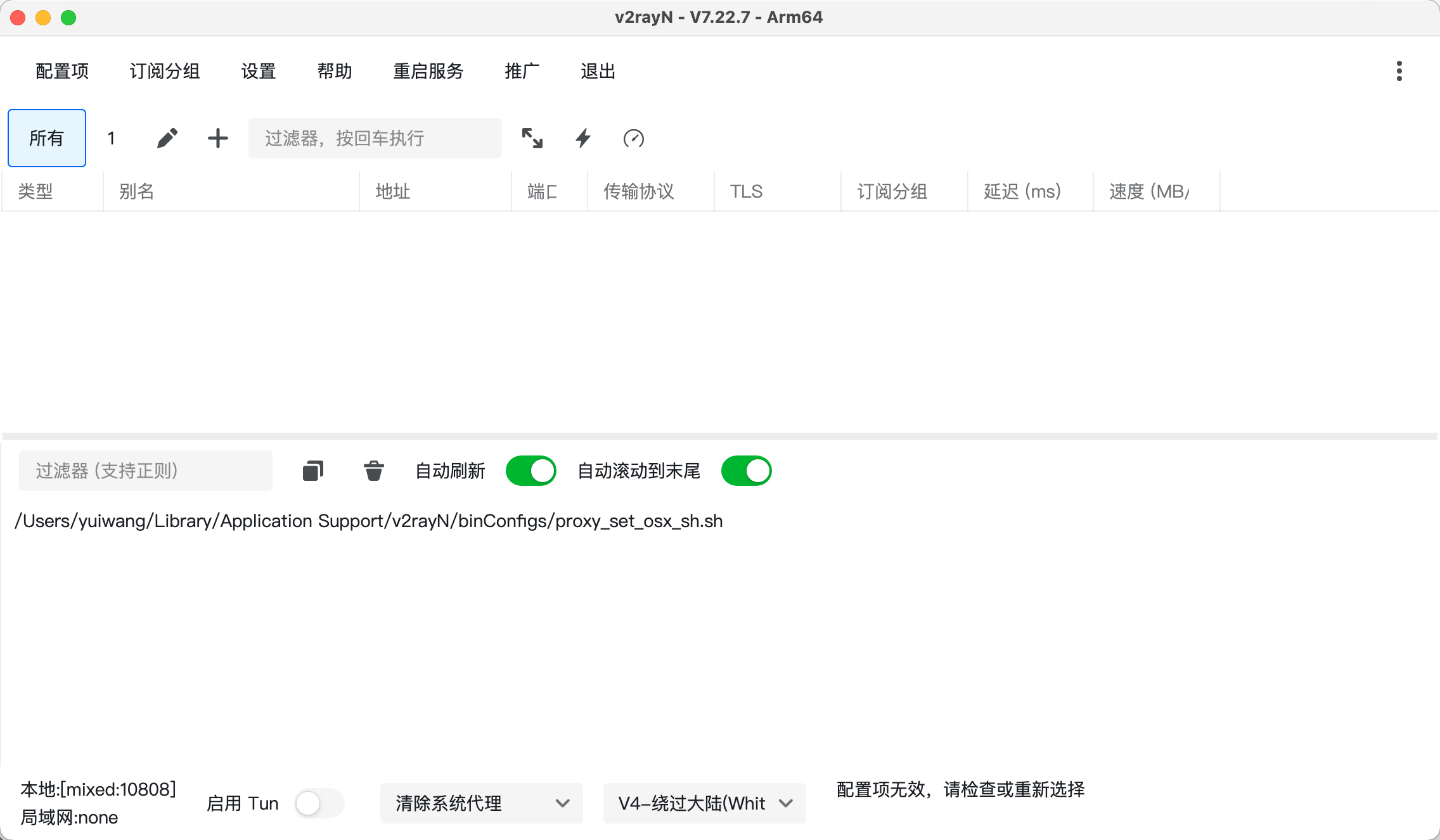The height and width of the screenshot is (840, 1440).
Task: Click the 退出 menu item
Action: pyautogui.click(x=598, y=71)
